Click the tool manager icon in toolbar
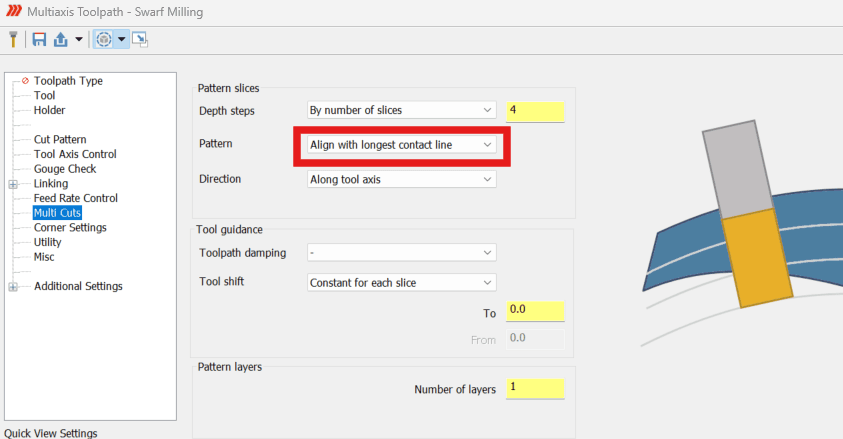The width and height of the screenshot is (843, 439). [13, 39]
